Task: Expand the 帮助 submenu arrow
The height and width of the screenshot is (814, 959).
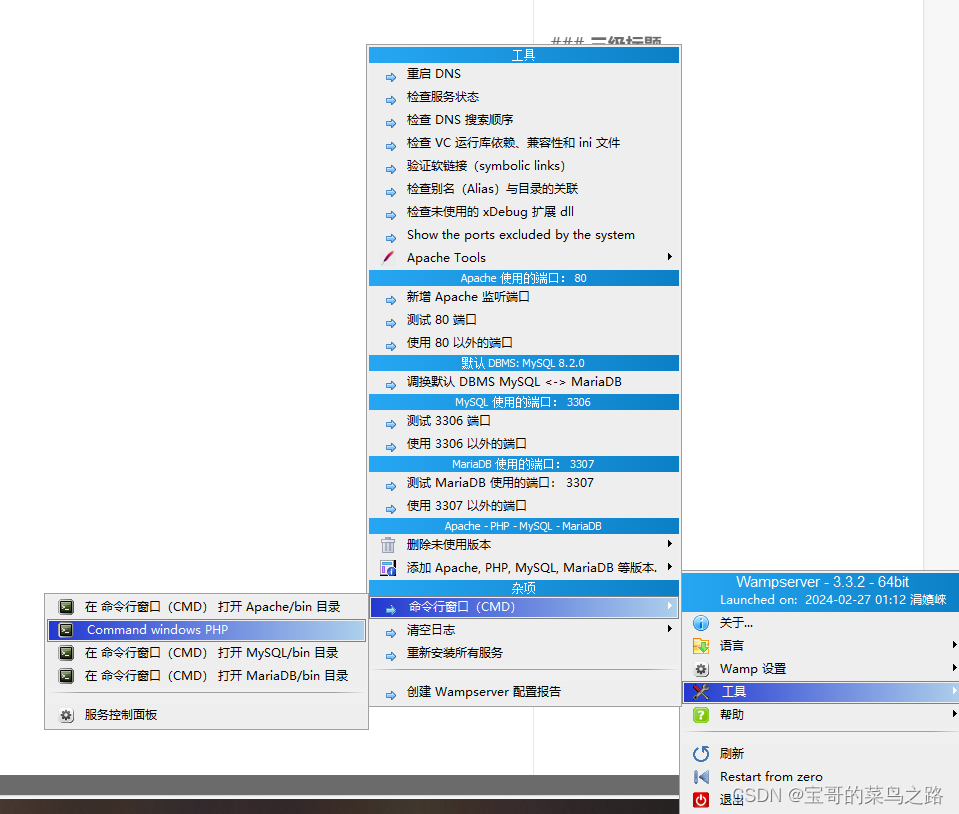Action: point(954,714)
